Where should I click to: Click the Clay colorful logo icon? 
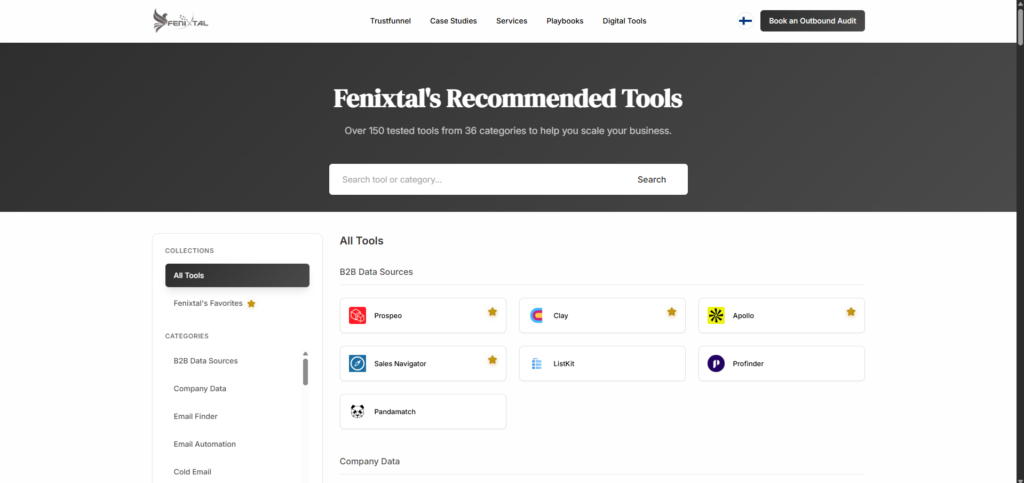click(536, 316)
